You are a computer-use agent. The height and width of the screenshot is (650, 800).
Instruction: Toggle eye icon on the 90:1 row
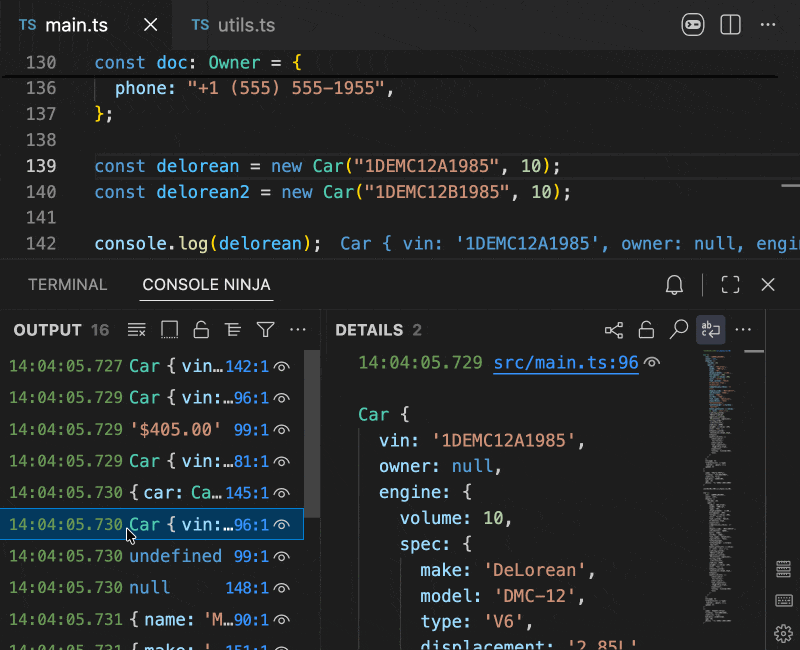pos(282,619)
